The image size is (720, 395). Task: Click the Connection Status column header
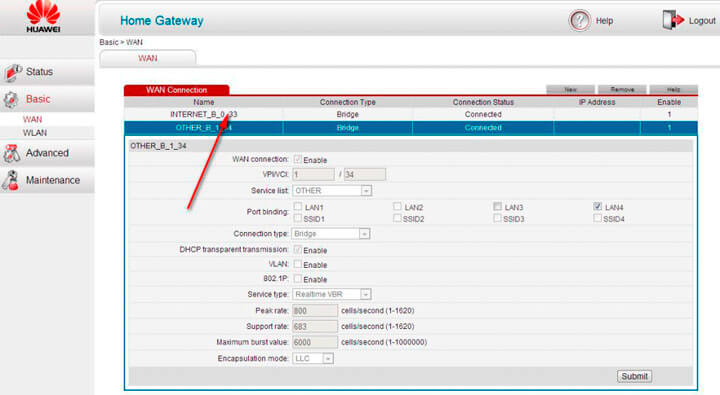pos(483,102)
